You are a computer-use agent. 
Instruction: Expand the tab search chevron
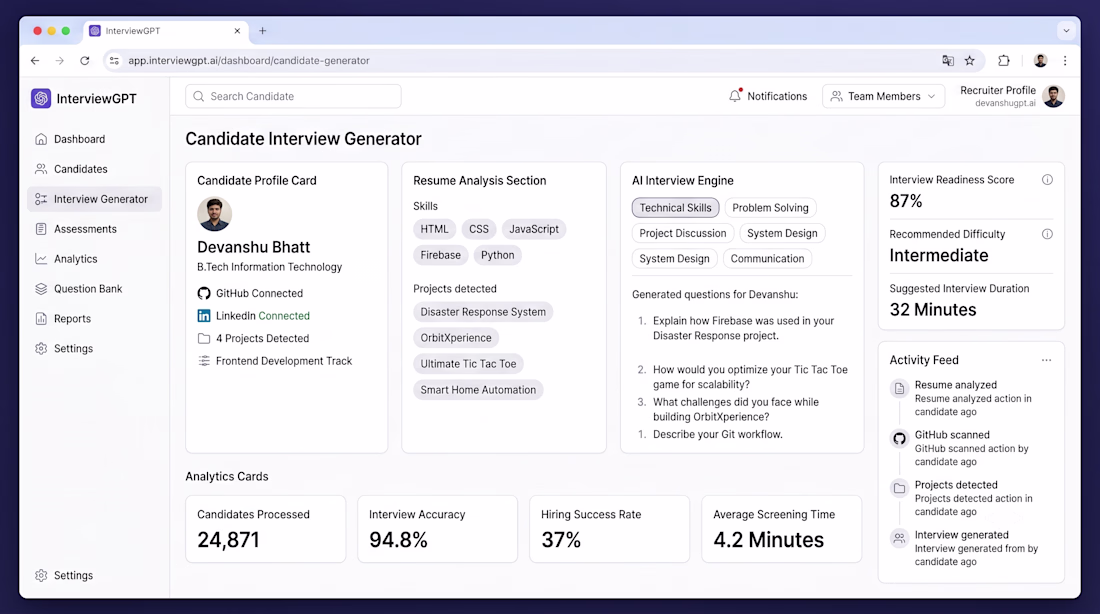click(1066, 31)
